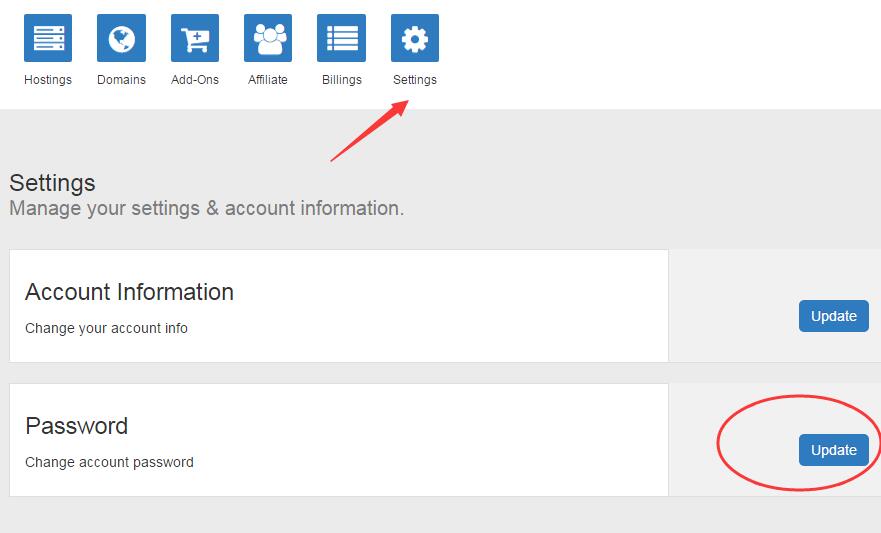Viewport: 881px width, 533px height.
Task: Open the Domains globe icon
Action: (x=121, y=38)
